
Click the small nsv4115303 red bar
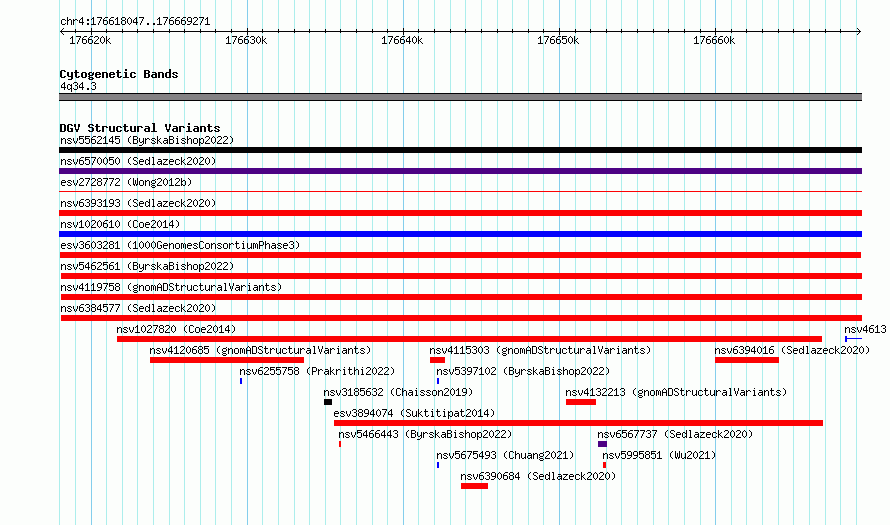coord(437,360)
